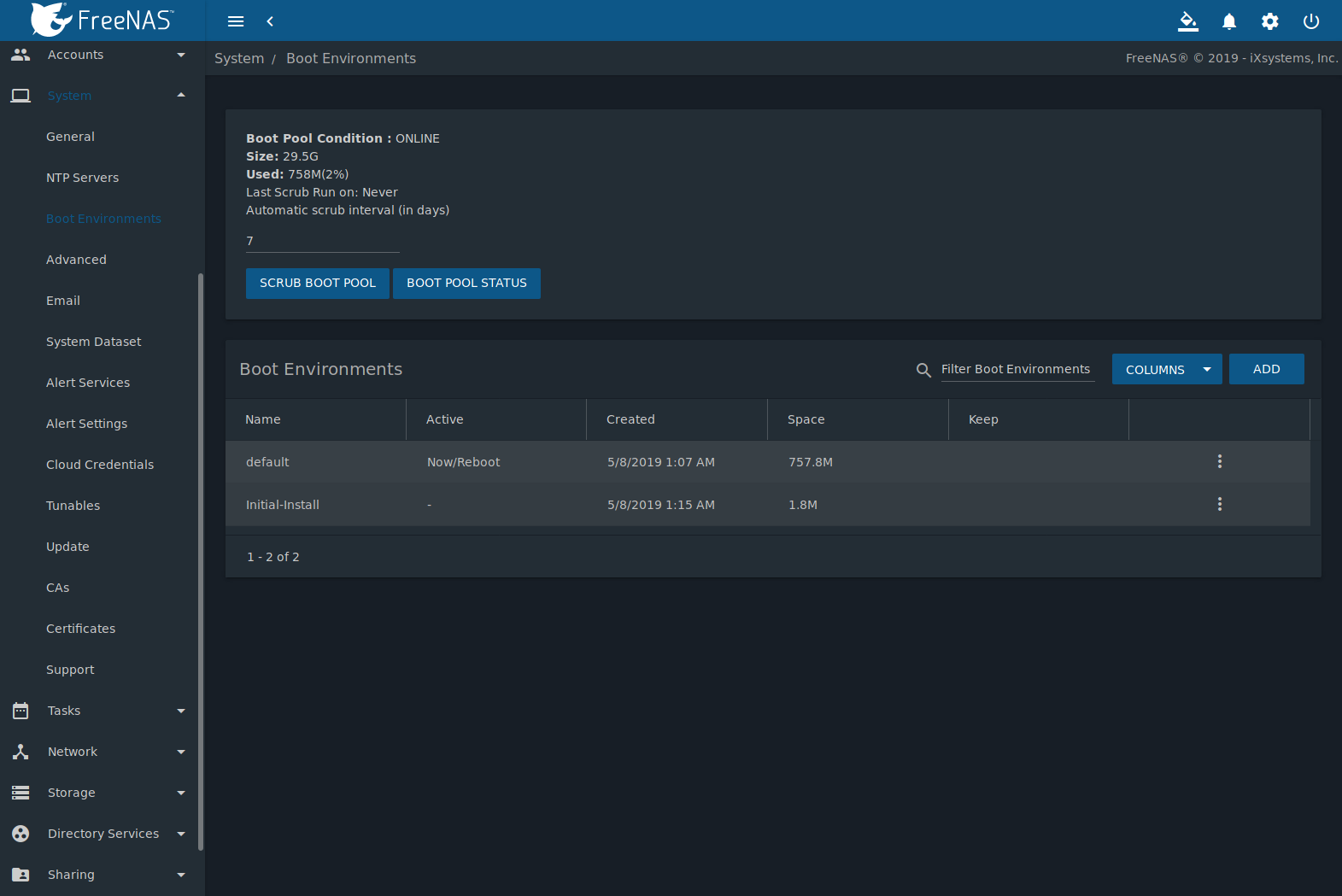Viewport: 1342px width, 896px height.
Task: Open CAs page
Action: 58,588
